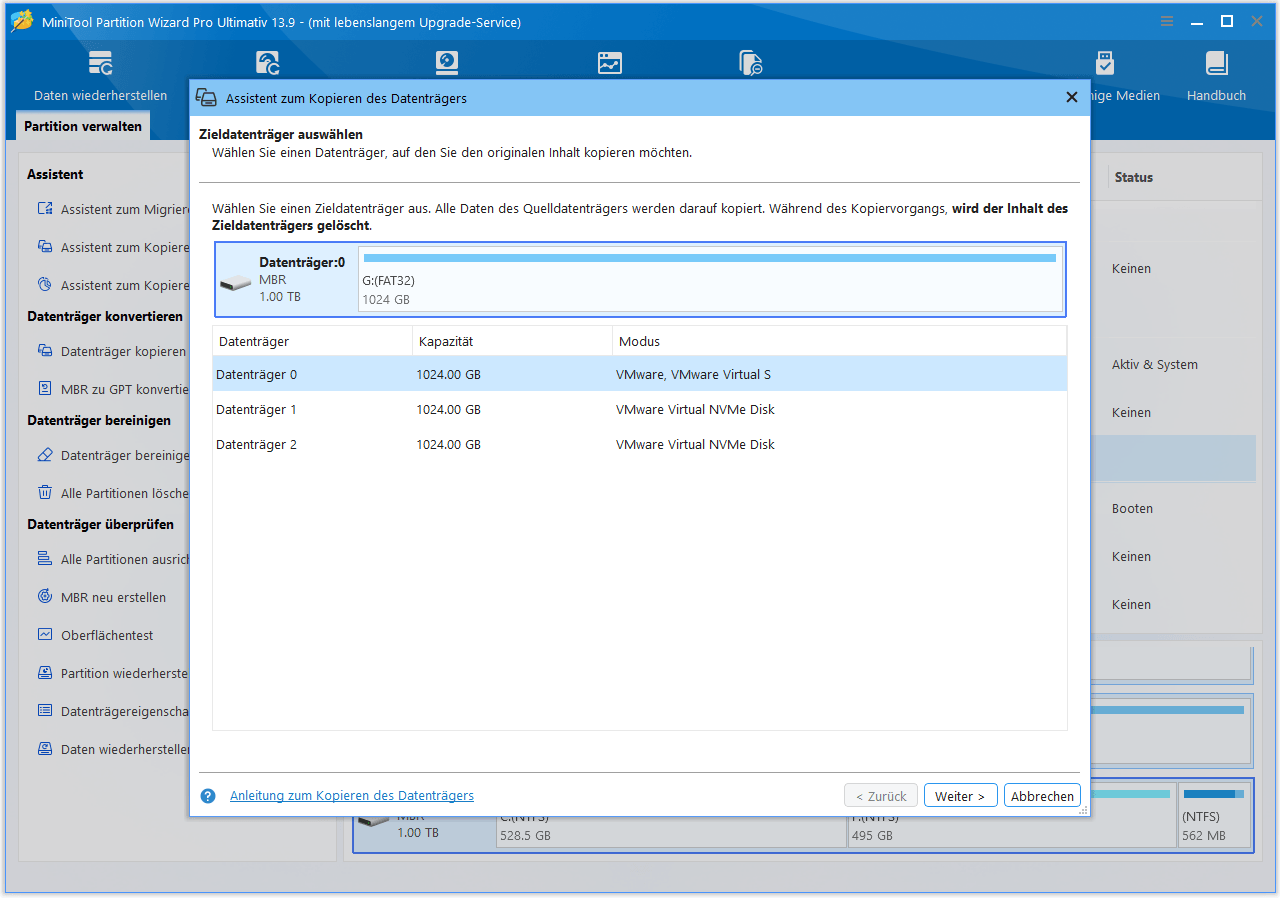The height and width of the screenshot is (898, 1280).
Task: Open the Anleitung zum Kopieren des Datenträgers link
Action: click(x=352, y=796)
